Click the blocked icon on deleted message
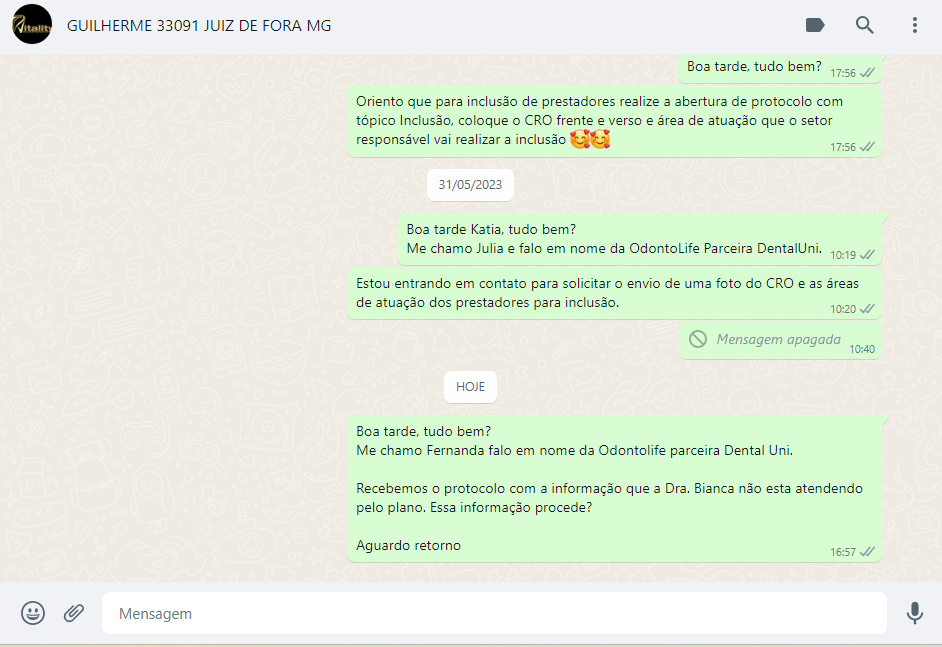942x647 pixels. 697,339
